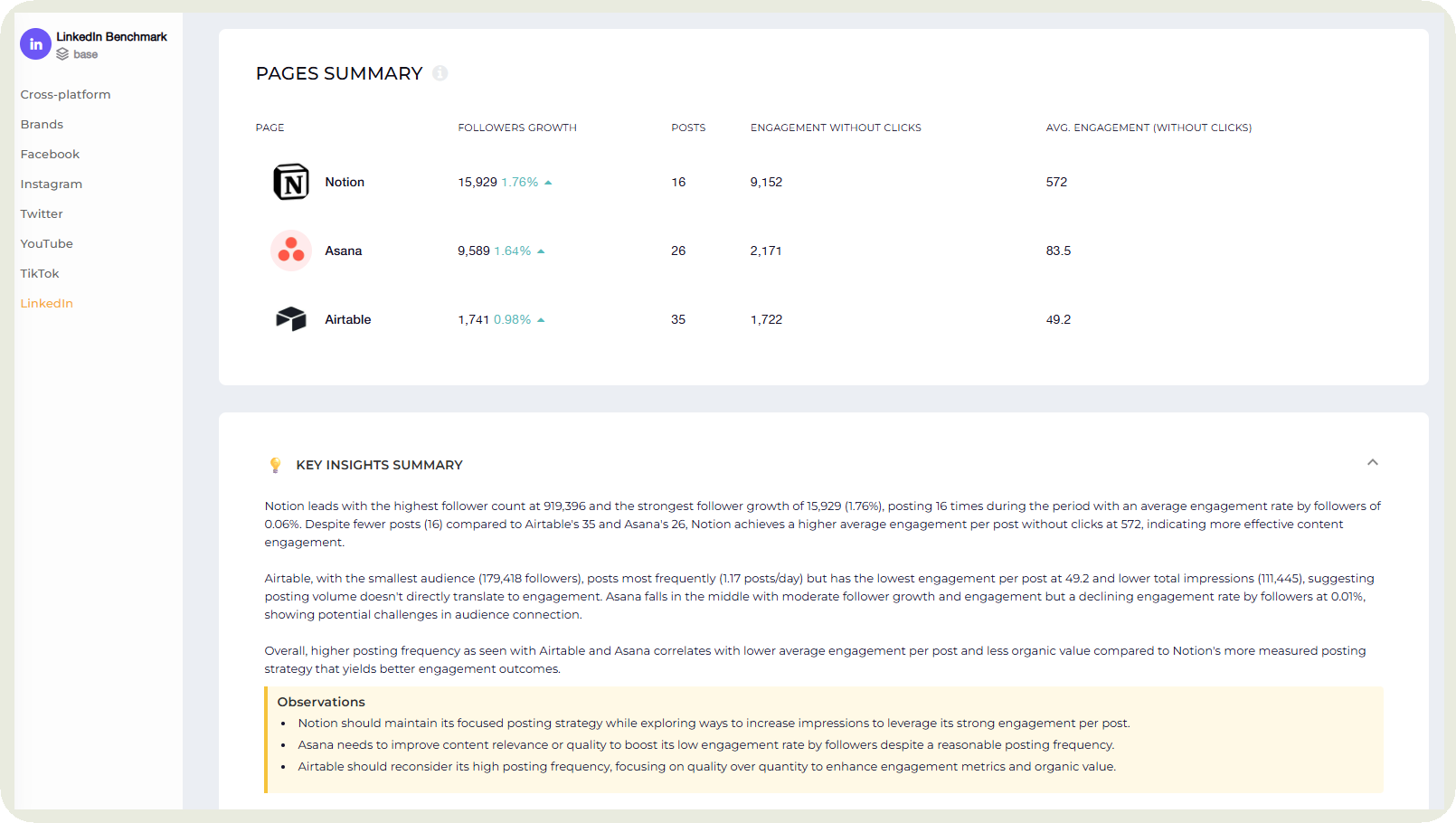Open the Instagram analytics page

point(51,184)
